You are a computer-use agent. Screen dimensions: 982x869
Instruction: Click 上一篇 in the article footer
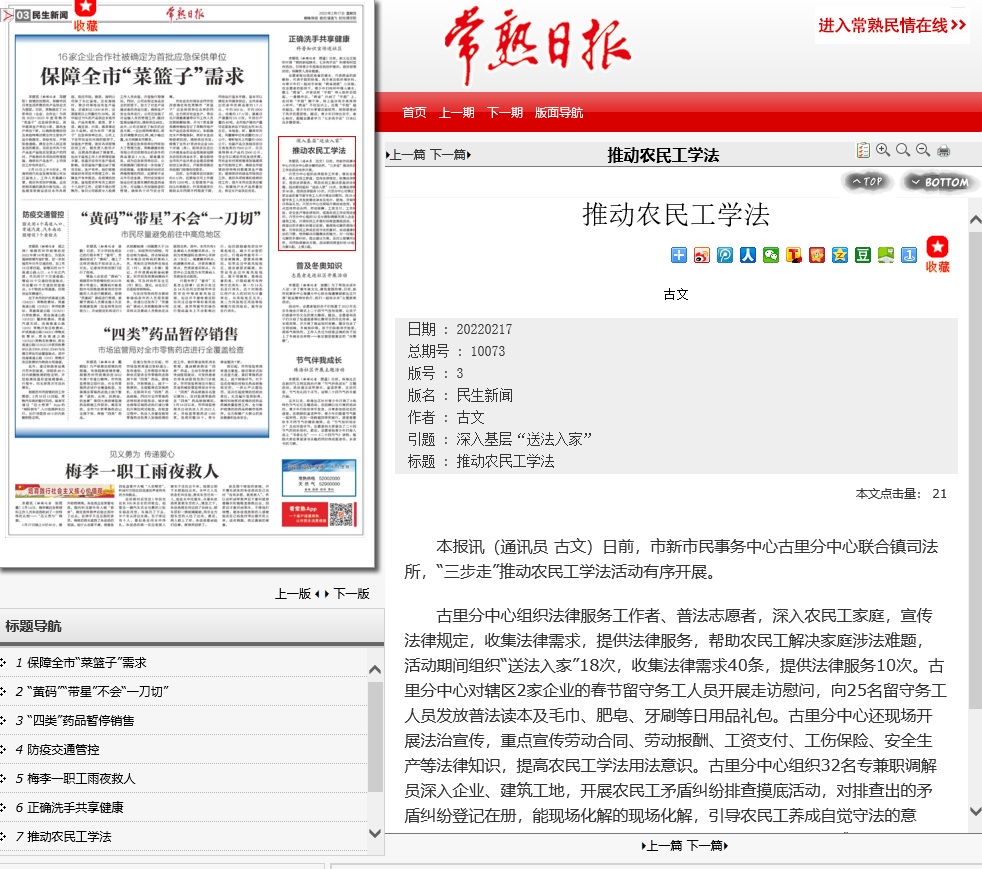point(662,846)
